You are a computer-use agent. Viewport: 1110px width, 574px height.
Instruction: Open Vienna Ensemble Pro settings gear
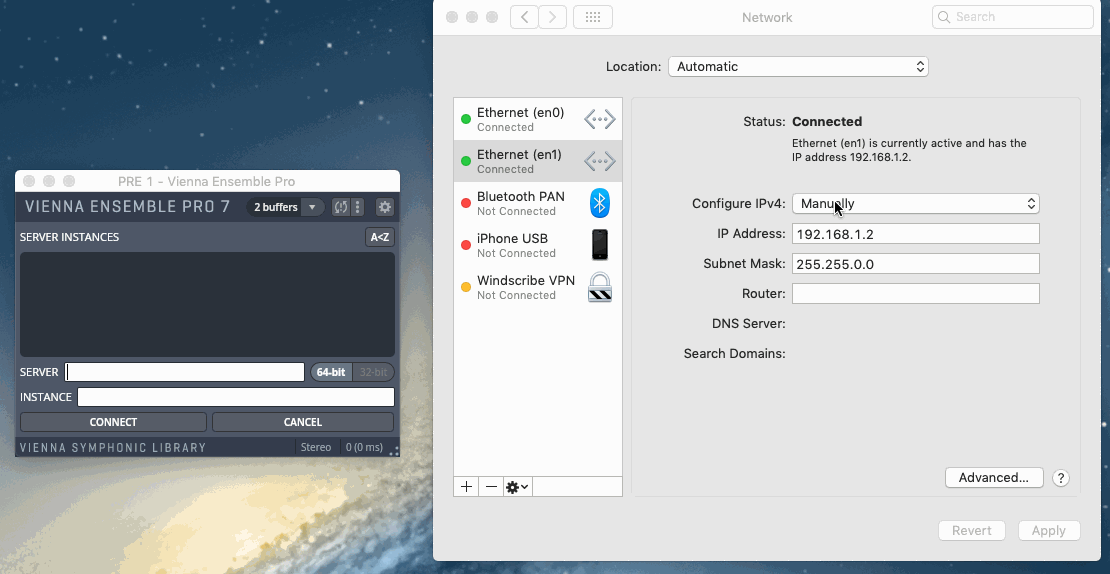384,207
